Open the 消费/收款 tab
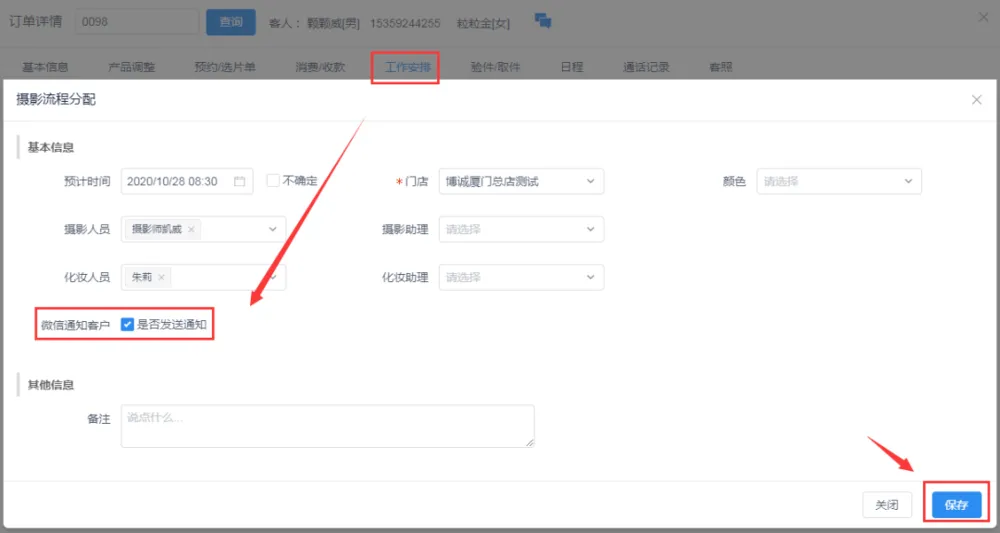Screen dimensions: 1000x533 click(320, 68)
